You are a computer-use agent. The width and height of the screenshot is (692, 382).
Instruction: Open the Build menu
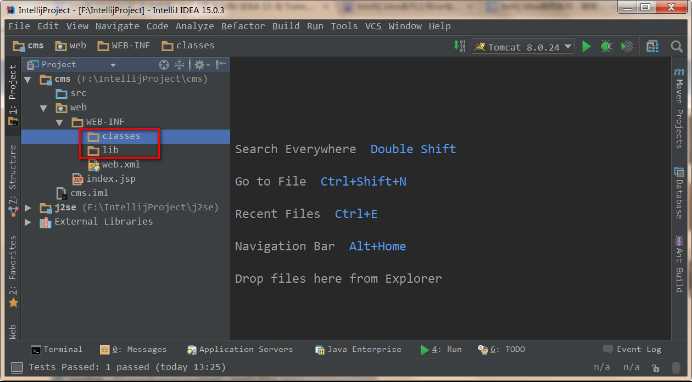286,26
